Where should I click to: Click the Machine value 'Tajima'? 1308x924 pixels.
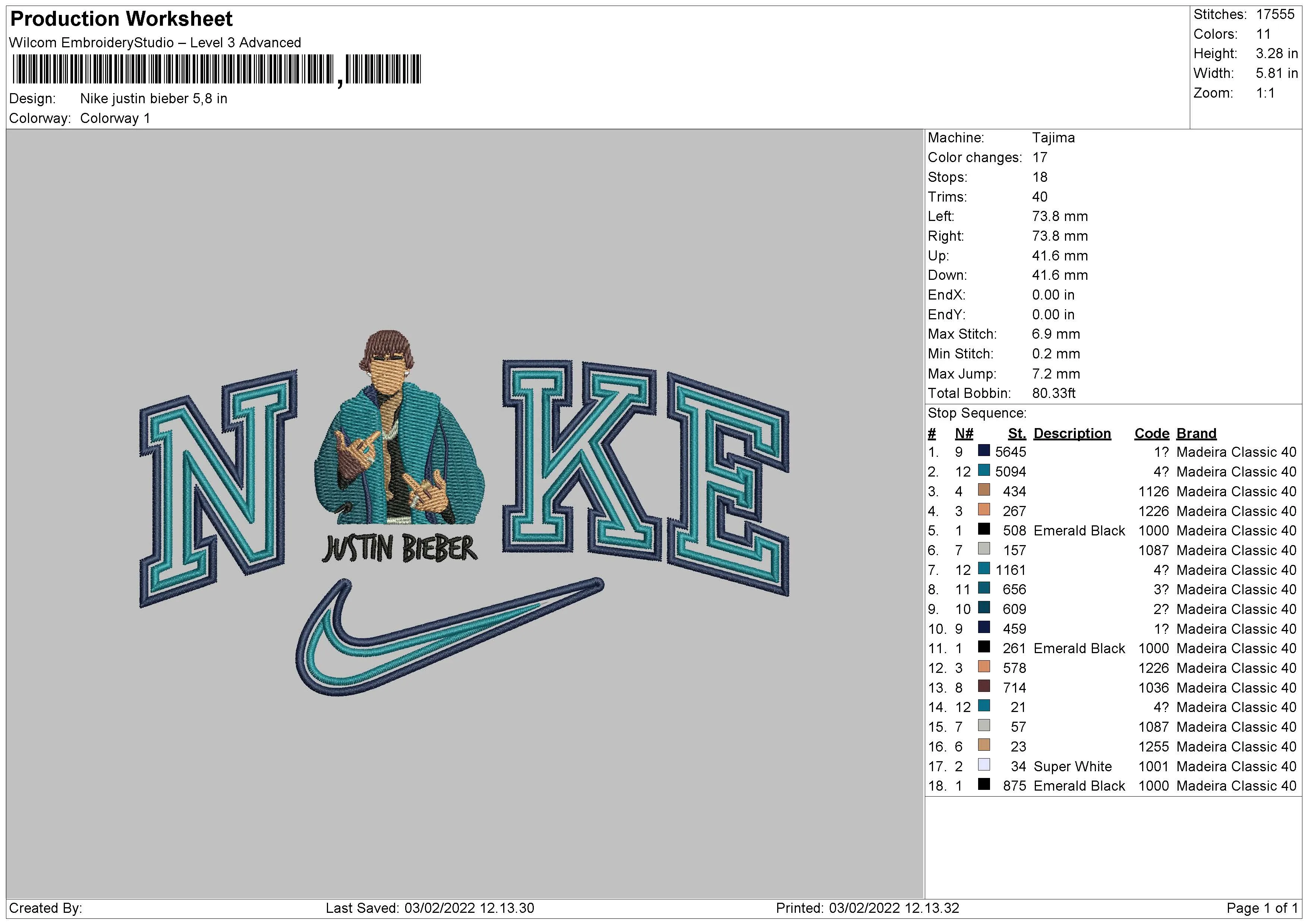point(1053,138)
